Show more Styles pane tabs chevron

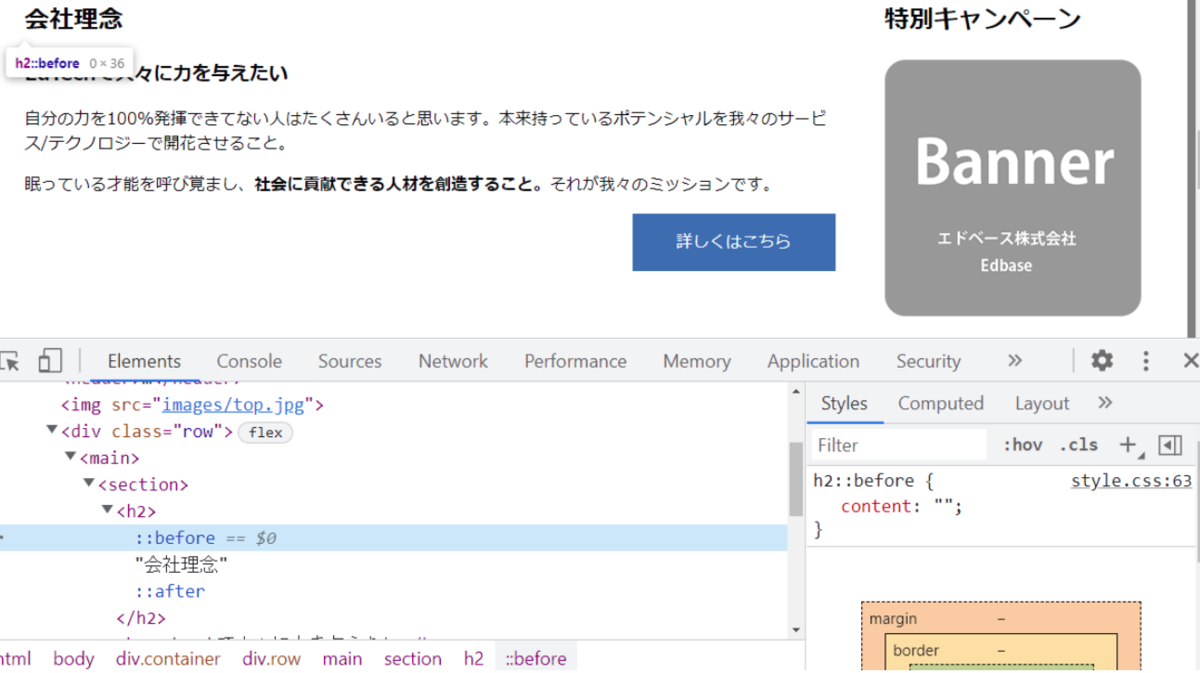point(1105,403)
